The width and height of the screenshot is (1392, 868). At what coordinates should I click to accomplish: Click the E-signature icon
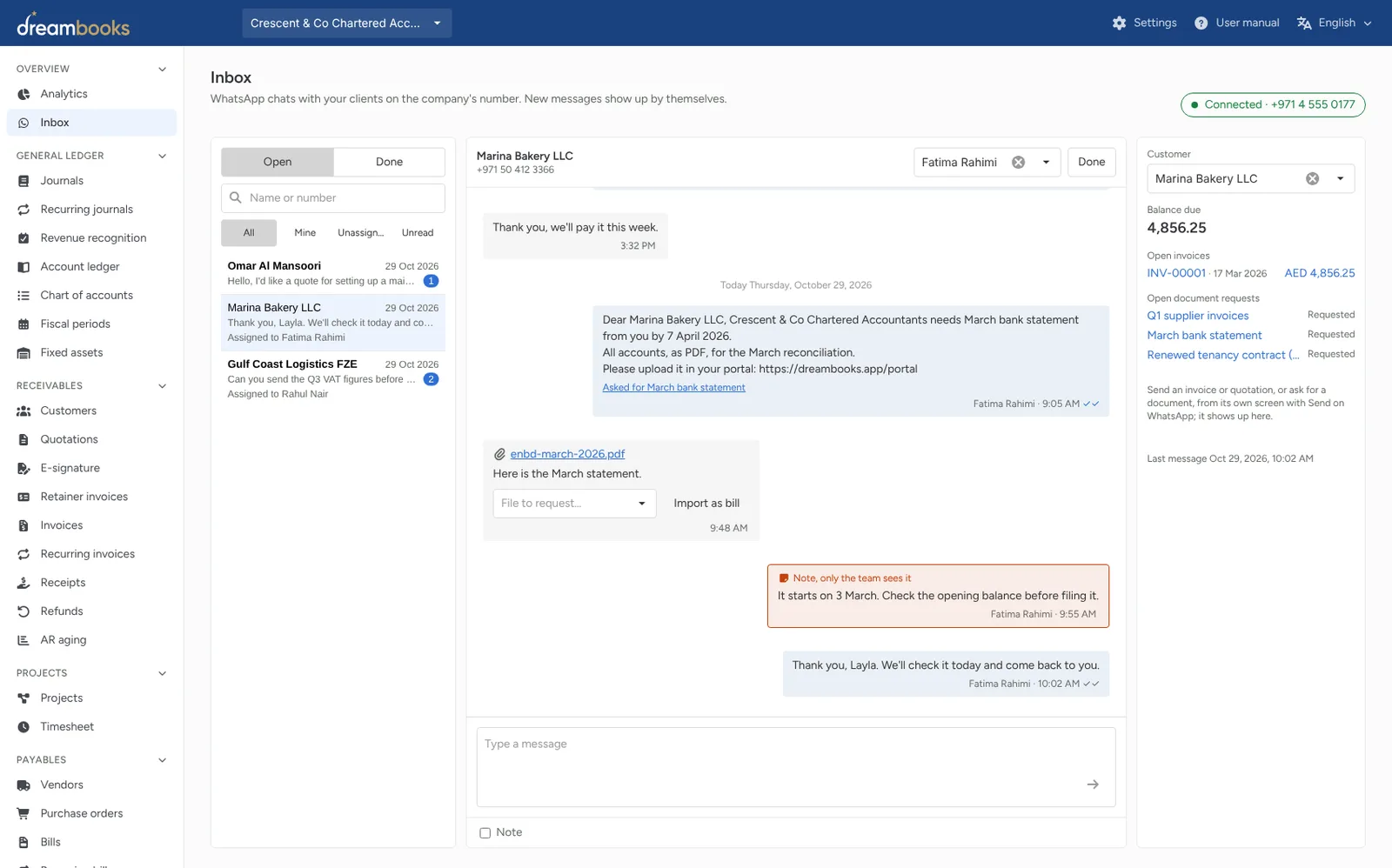tap(23, 468)
